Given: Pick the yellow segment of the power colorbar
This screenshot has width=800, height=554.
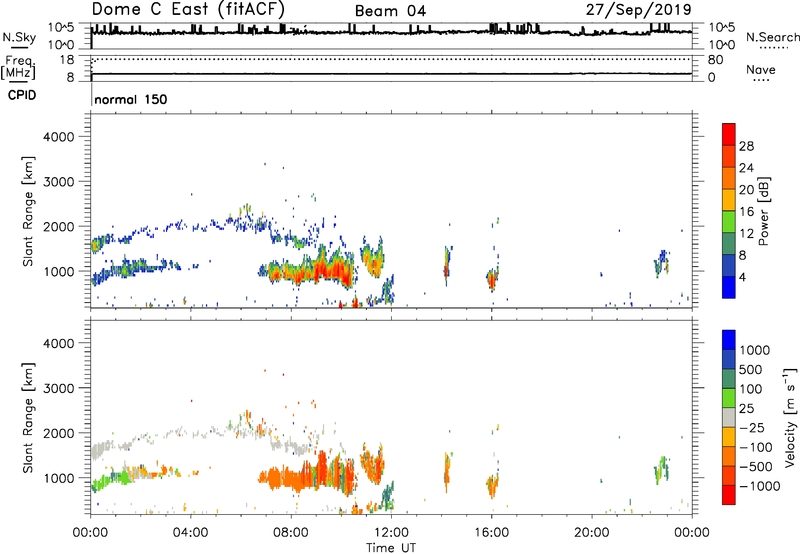Looking at the screenshot, I should pyautogui.click(x=729, y=199).
